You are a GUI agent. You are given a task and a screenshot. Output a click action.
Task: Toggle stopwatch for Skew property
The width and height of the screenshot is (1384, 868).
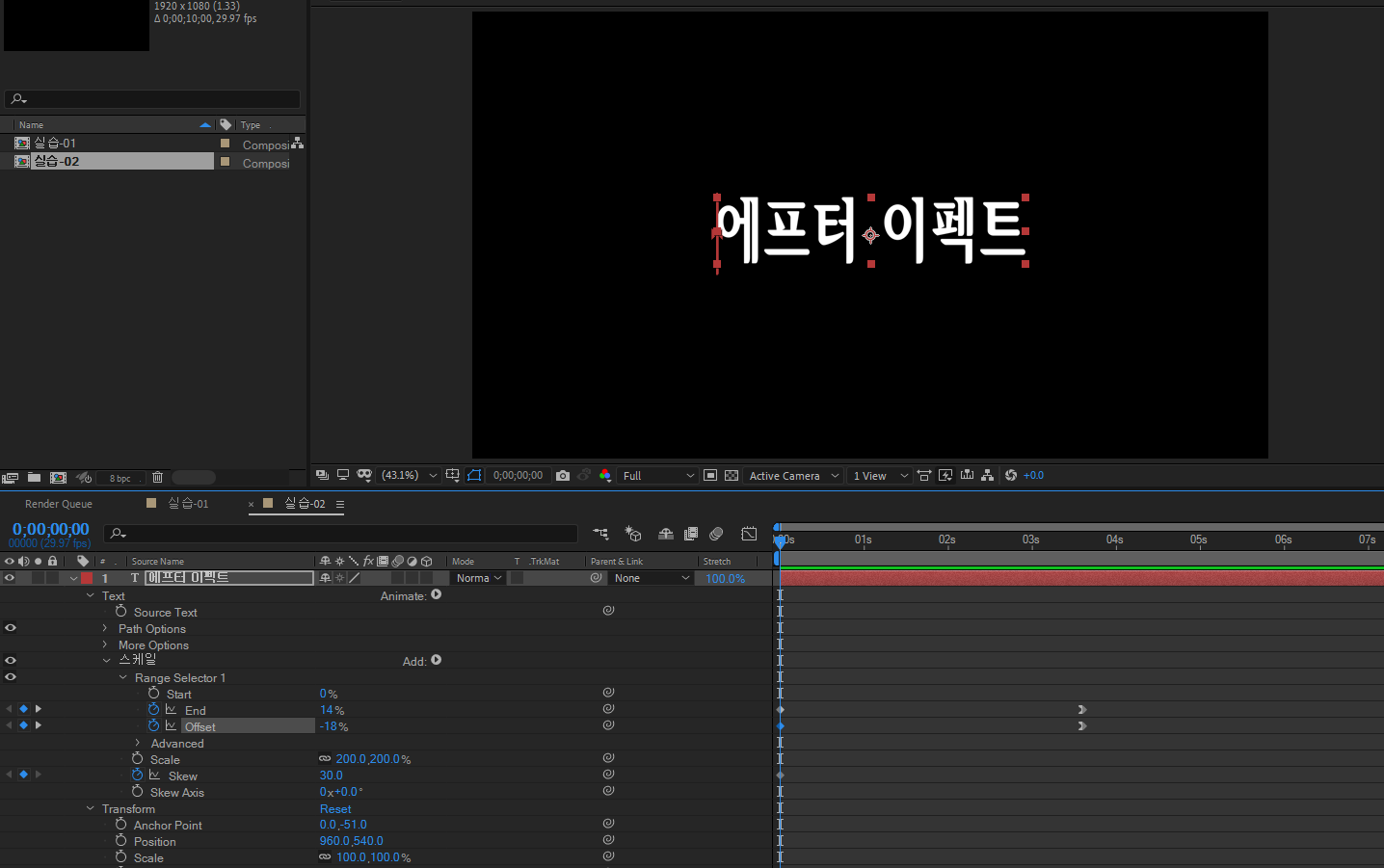tap(137, 775)
